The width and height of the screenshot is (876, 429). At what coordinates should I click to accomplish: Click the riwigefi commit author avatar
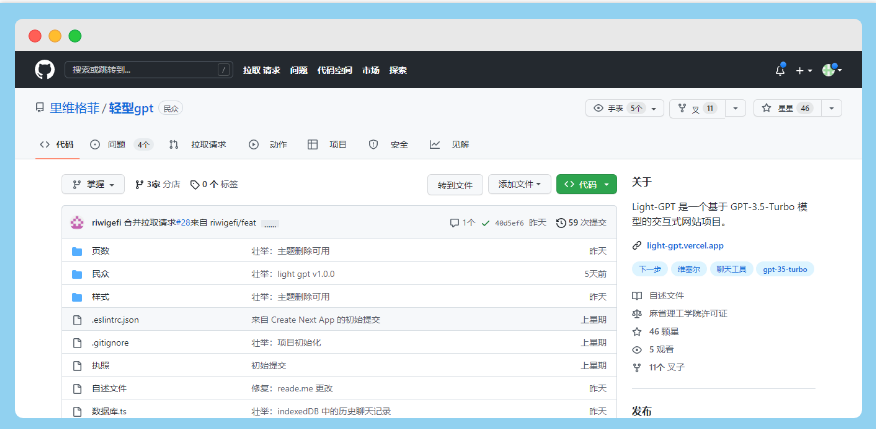click(x=77, y=223)
